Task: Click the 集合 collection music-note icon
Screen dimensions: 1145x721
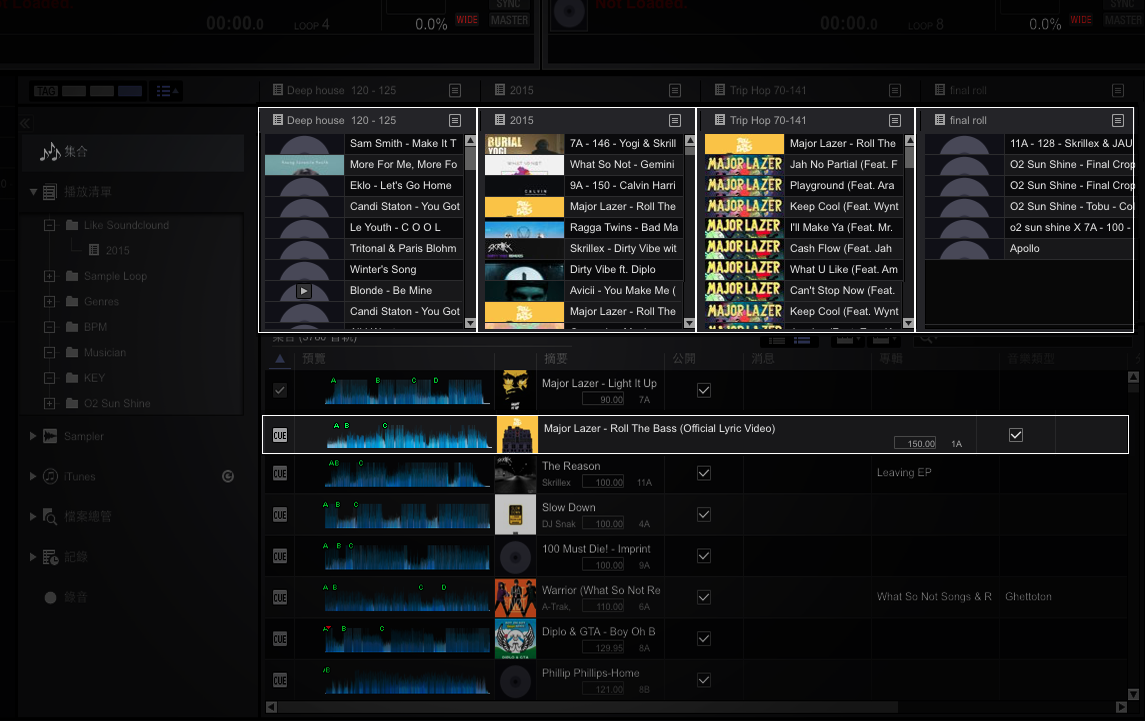Action: 50,152
